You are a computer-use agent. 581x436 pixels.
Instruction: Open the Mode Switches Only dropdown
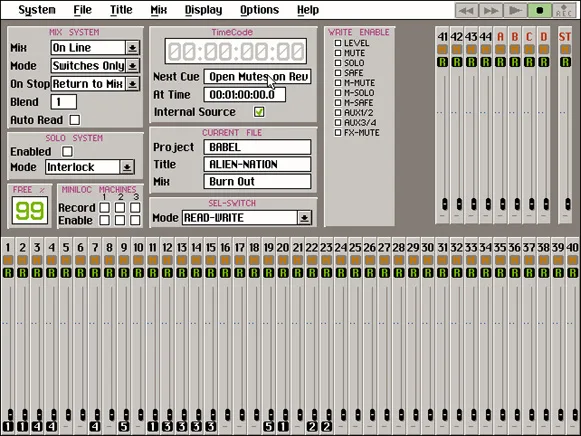pos(132,66)
